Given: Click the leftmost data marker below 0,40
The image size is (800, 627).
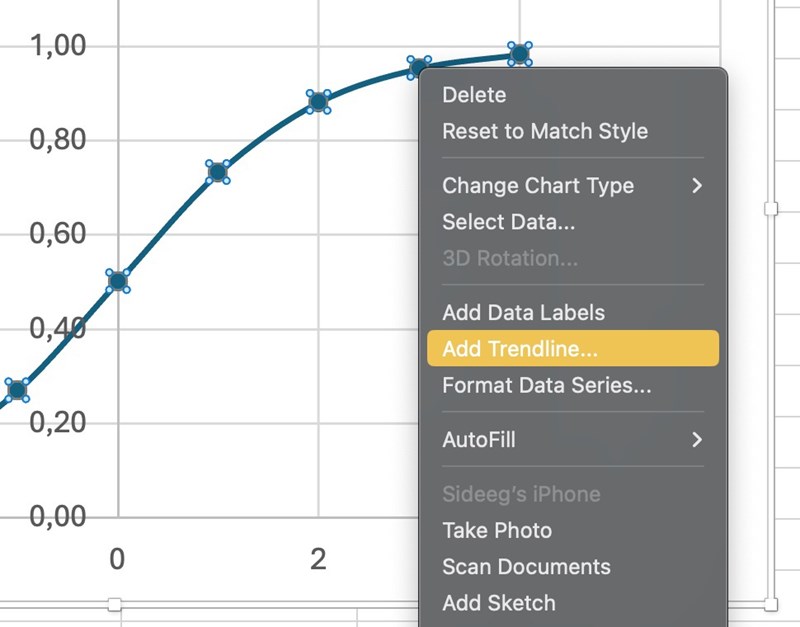Looking at the screenshot, I should (x=16, y=389).
